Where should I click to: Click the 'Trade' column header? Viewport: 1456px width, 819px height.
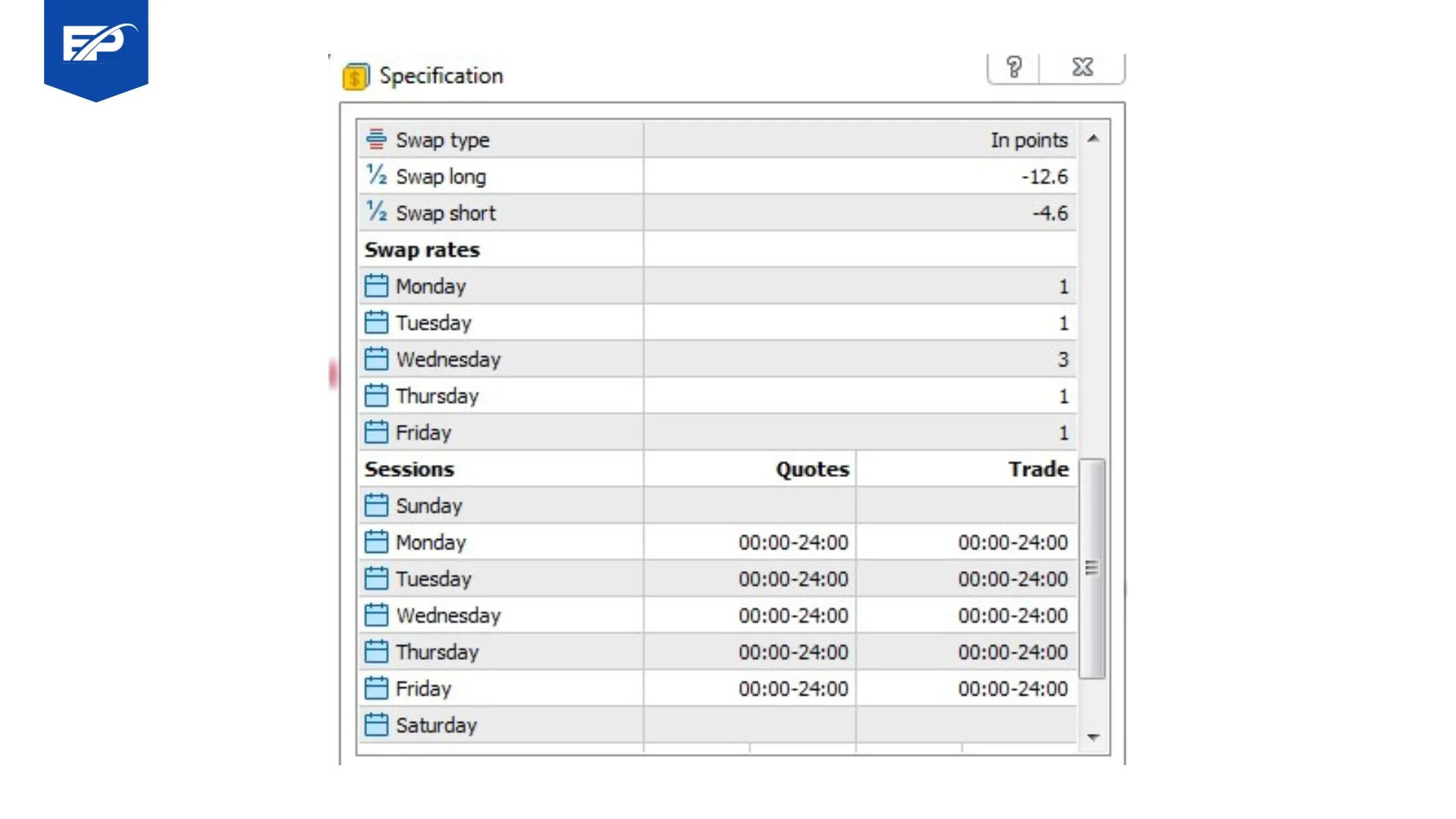(x=1038, y=469)
